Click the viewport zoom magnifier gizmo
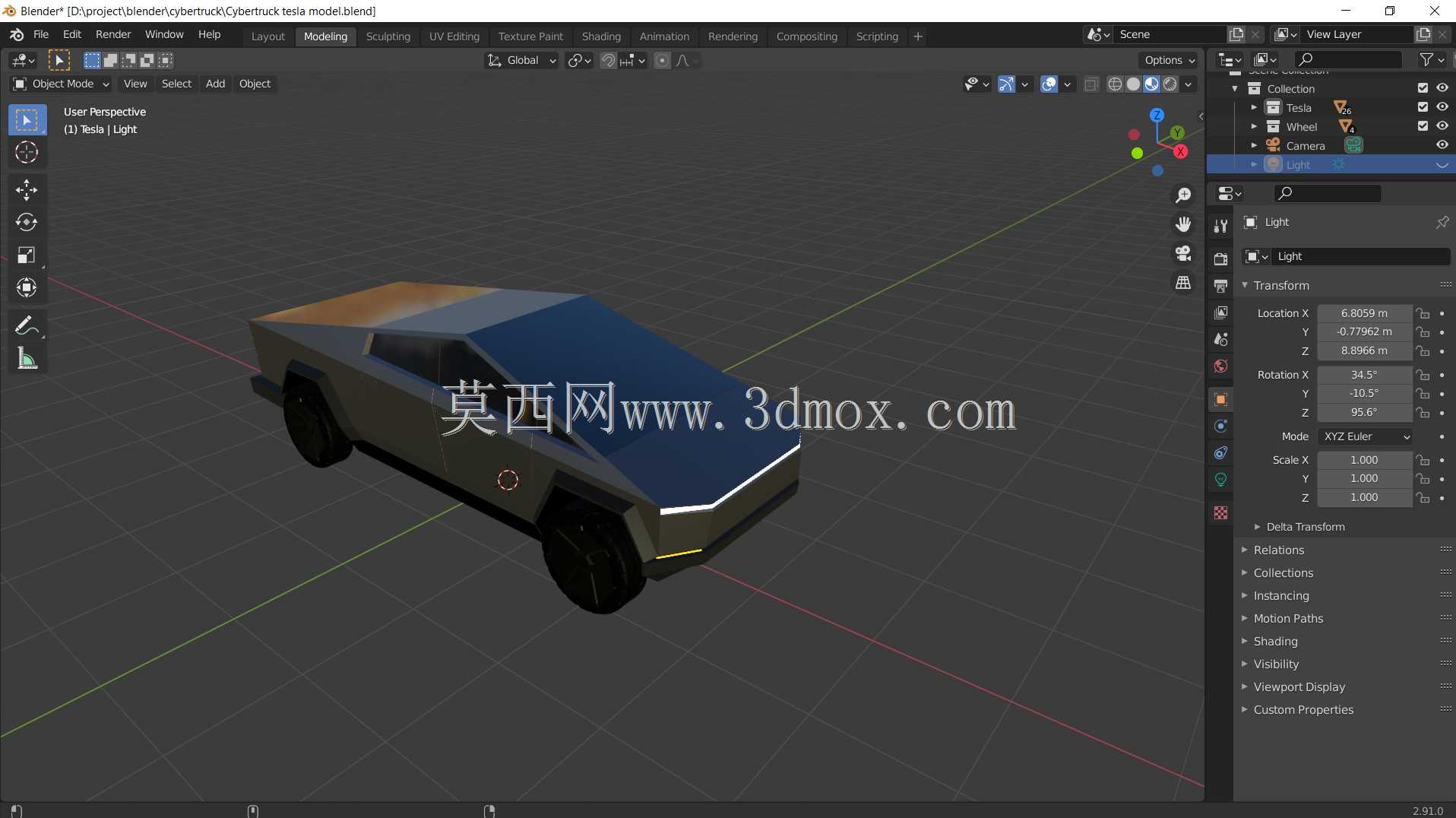1456x818 pixels. click(x=1183, y=195)
